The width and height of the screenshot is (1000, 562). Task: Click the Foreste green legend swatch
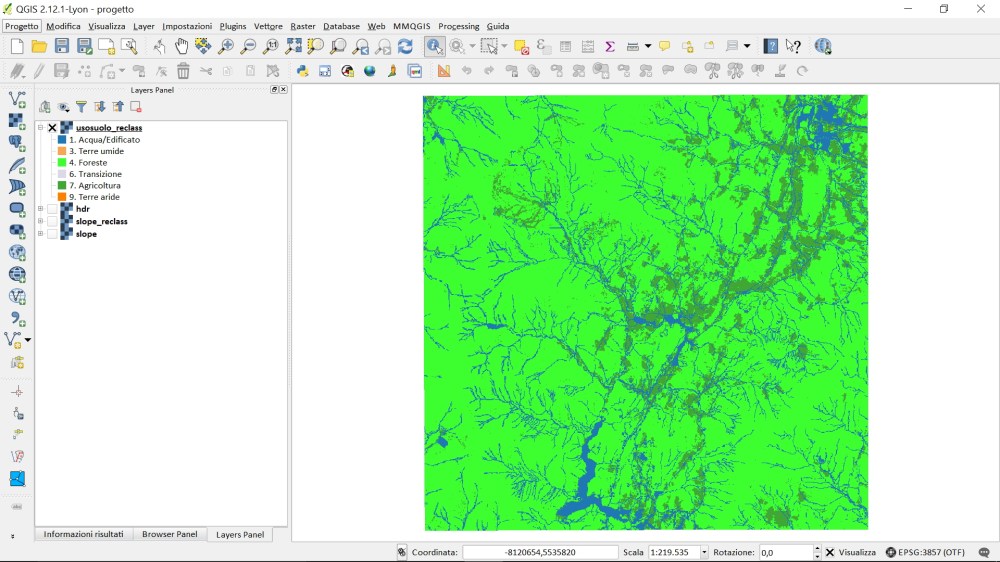click(62, 163)
